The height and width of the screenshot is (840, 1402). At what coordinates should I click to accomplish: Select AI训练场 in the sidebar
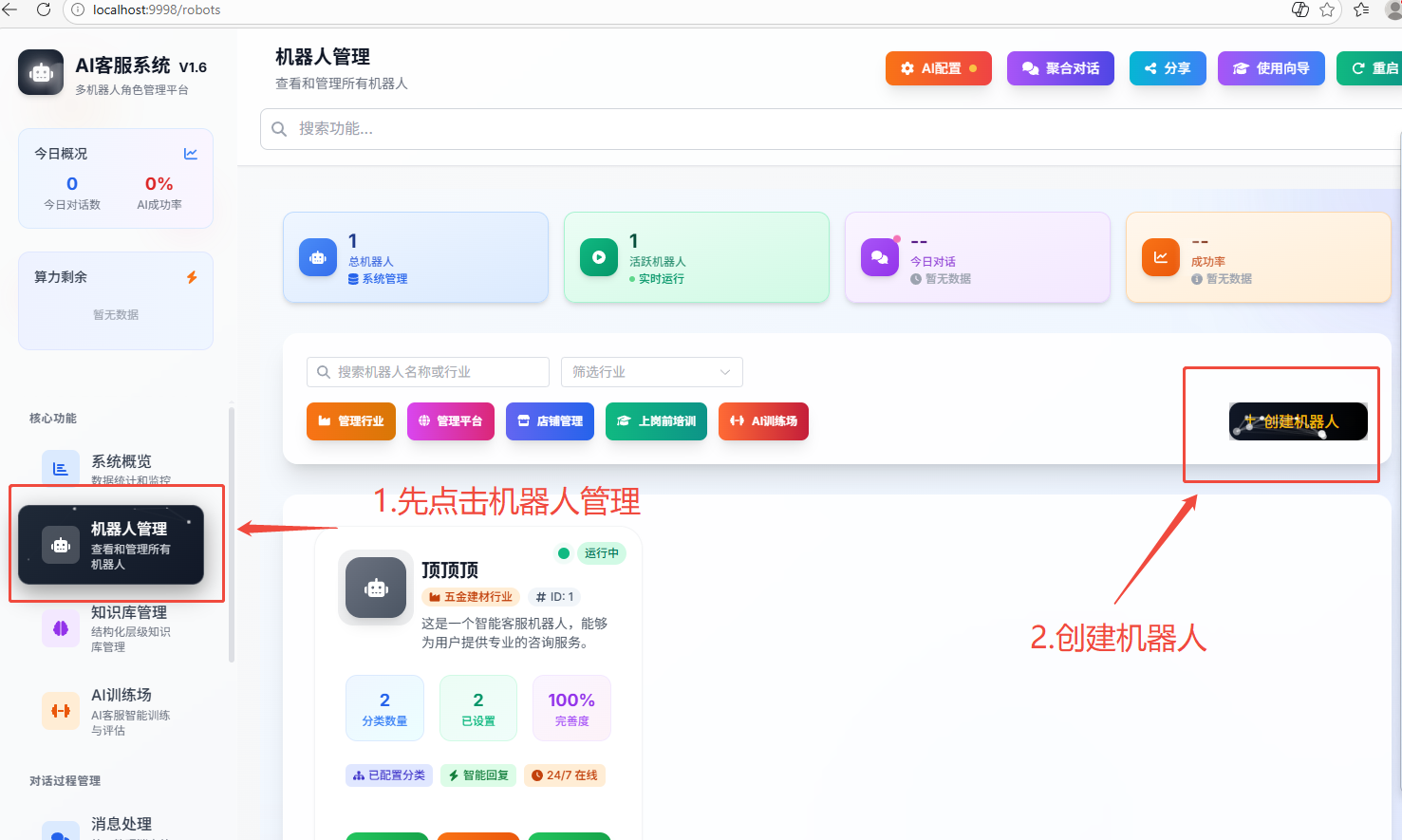121,711
